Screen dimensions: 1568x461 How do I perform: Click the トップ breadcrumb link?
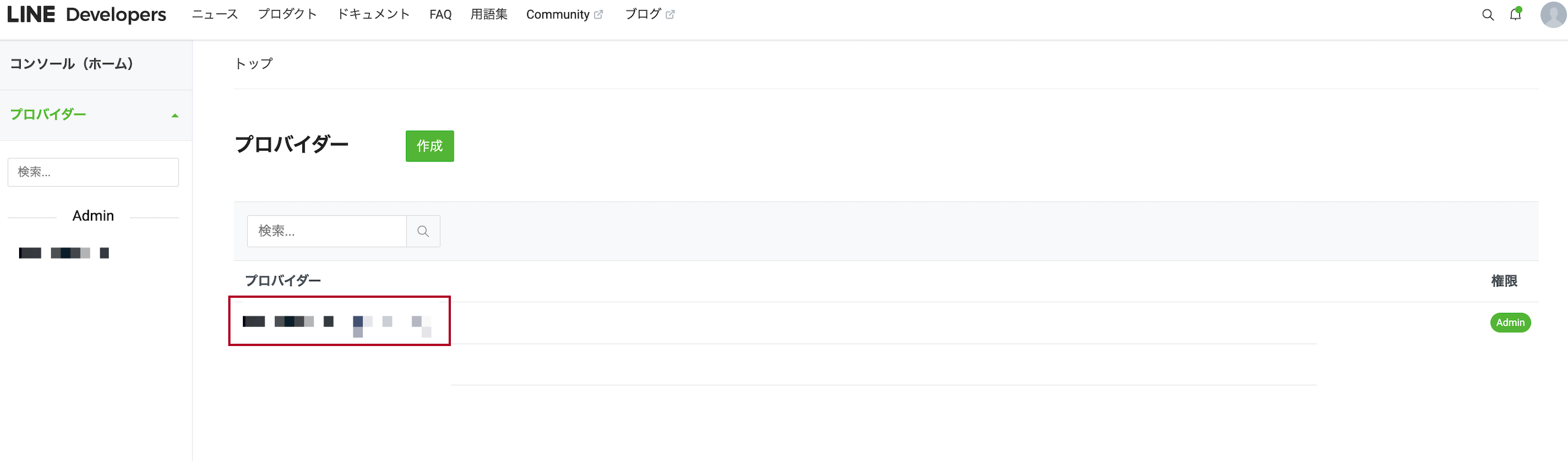[254, 64]
